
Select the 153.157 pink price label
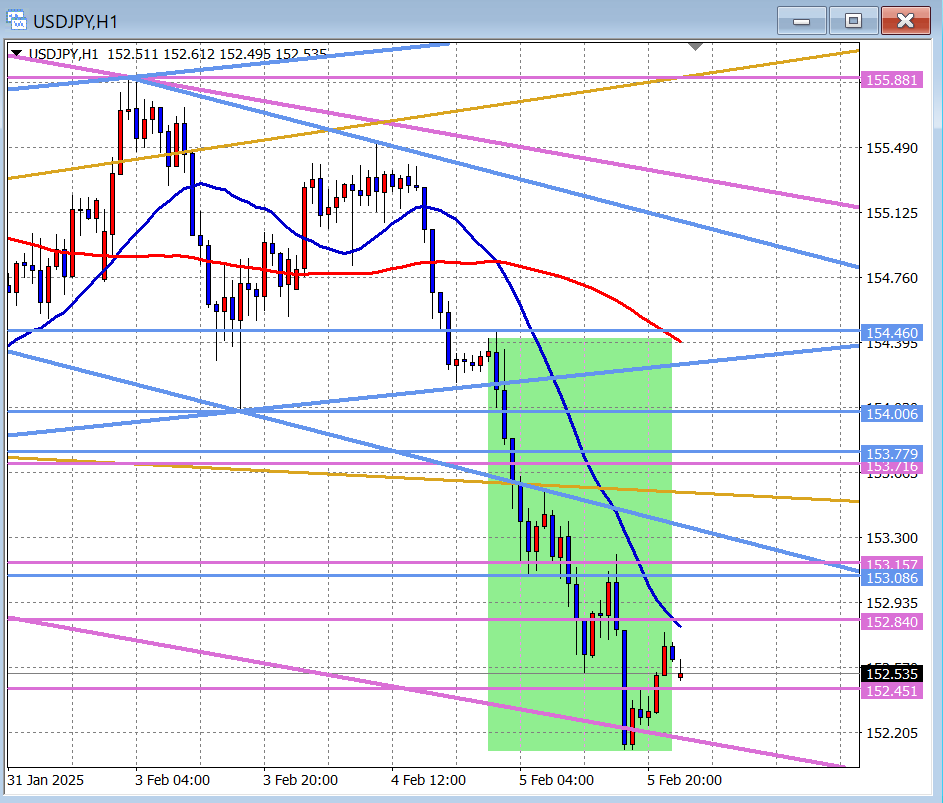tap(890, 564)
